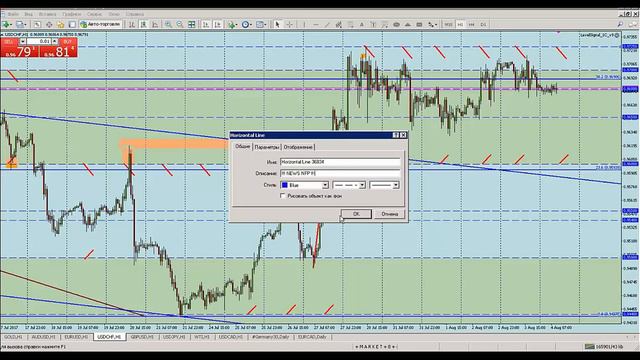
Task: Open the Periods clock icon
Action: coord(247,24)
